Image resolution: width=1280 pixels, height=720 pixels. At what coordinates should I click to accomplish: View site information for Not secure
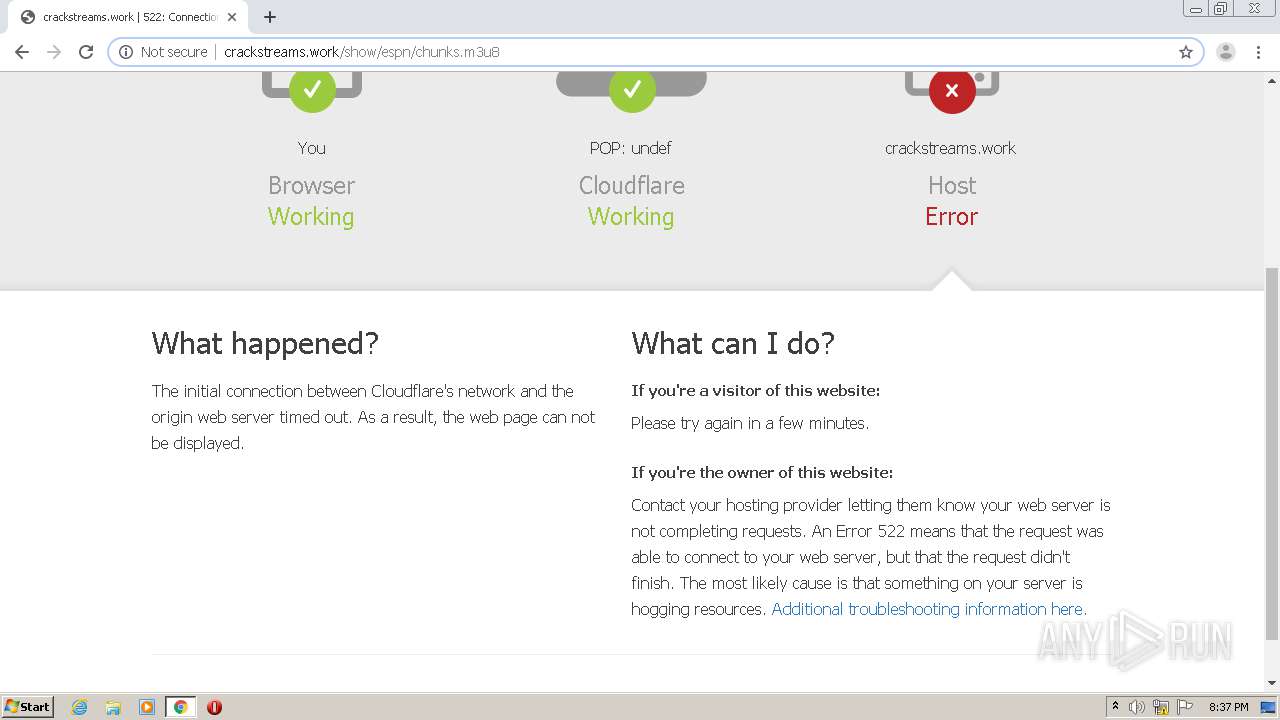pyautogui.click(x=163, y=52)
